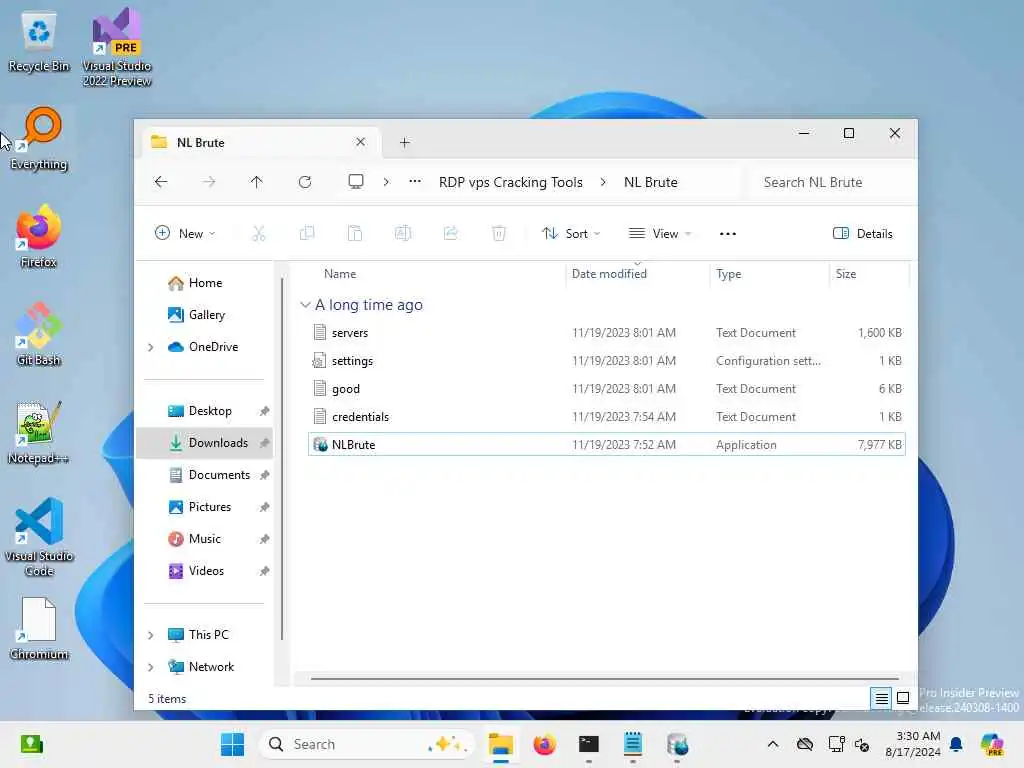
Task: Click the Copy toolbar icon
Action: [307, 234]
